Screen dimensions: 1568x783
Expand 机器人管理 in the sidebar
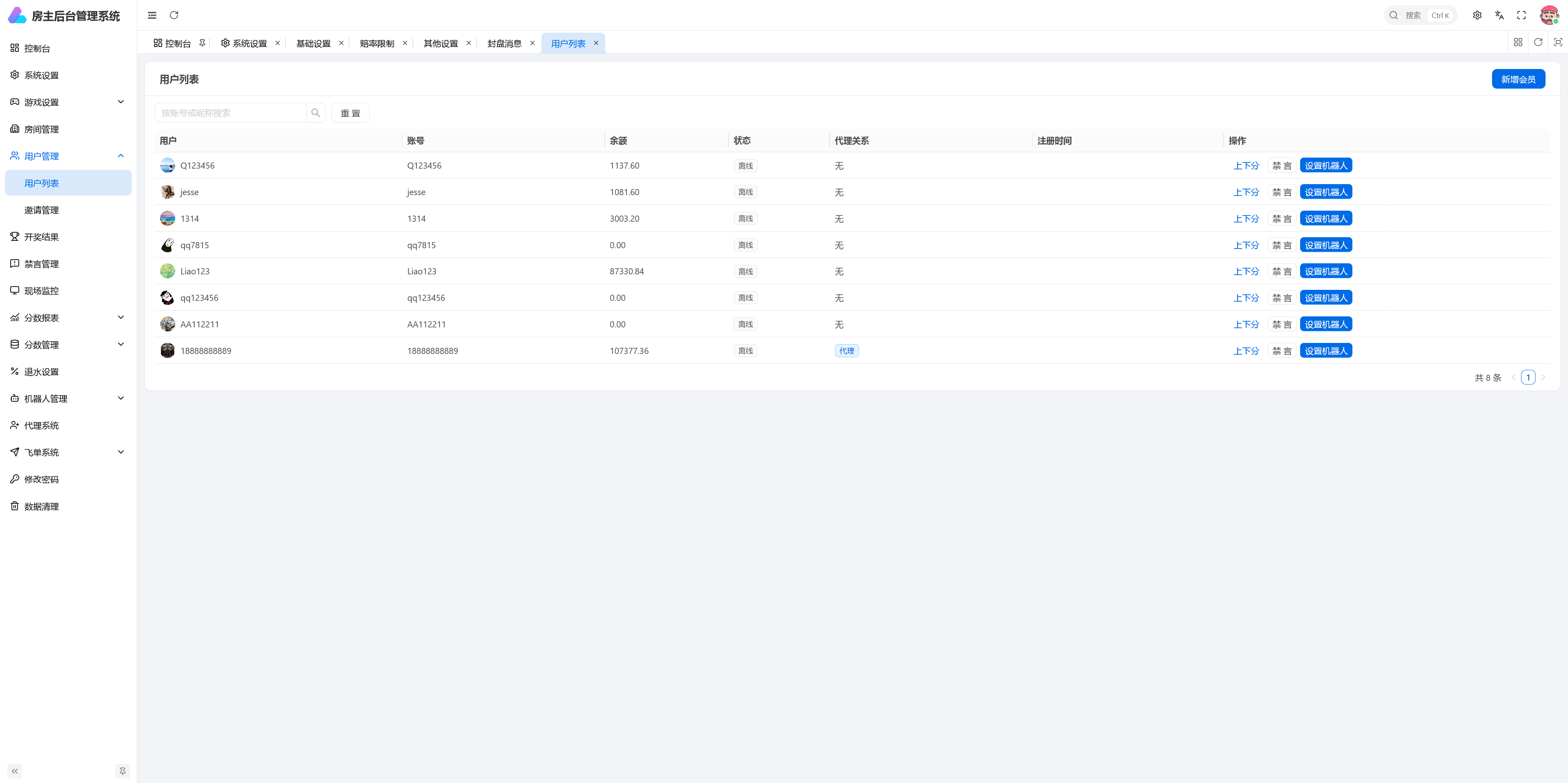coord(68,398)
